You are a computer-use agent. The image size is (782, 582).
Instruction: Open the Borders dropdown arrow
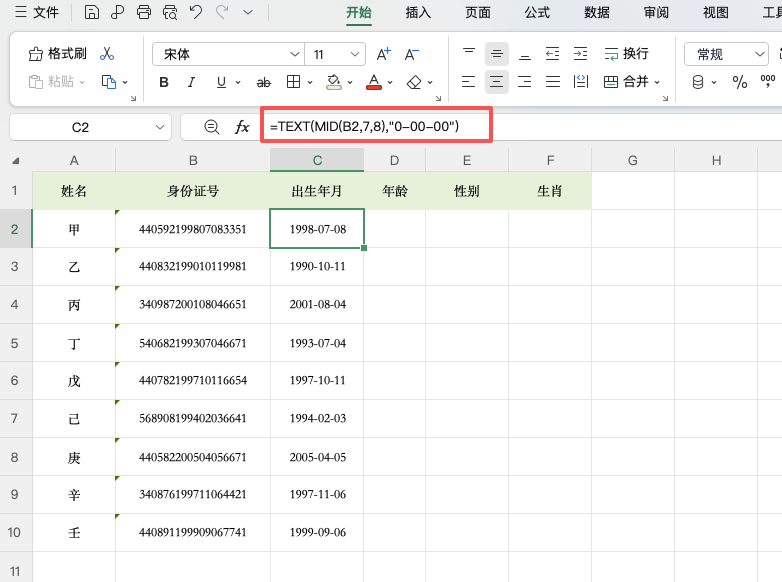310,82
